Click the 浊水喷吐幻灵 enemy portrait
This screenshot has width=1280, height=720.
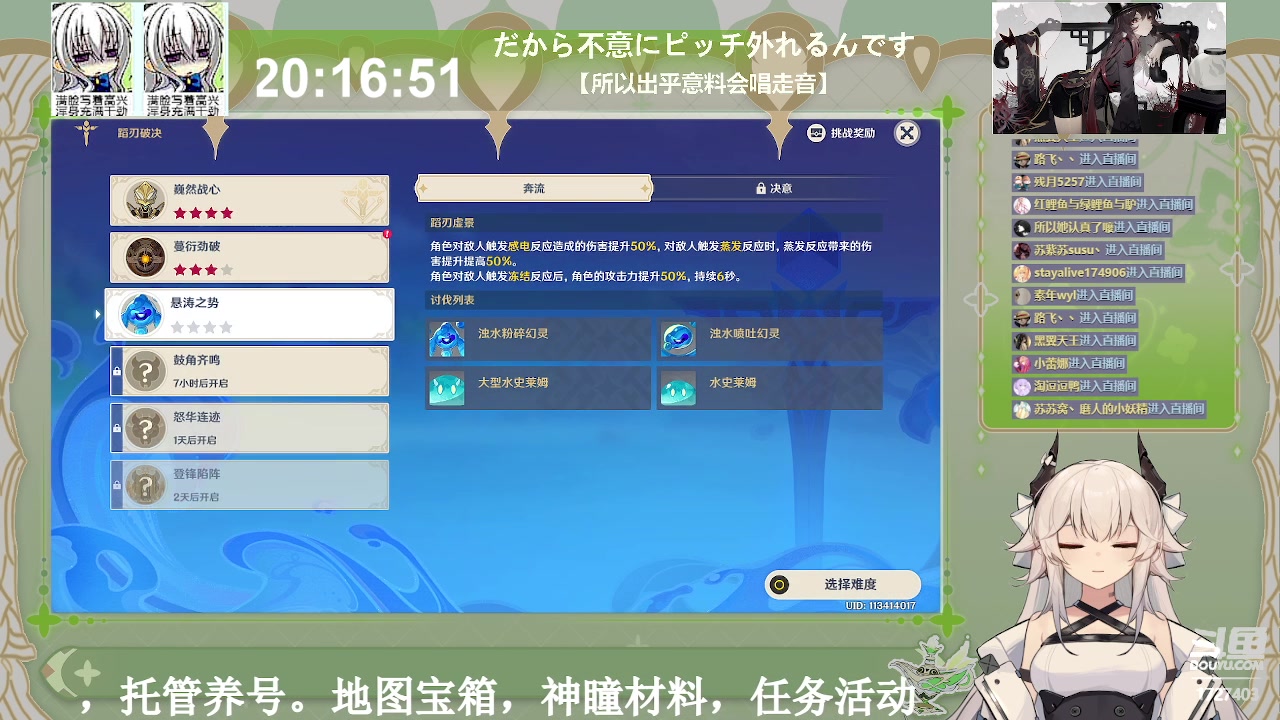pos(678,339)
